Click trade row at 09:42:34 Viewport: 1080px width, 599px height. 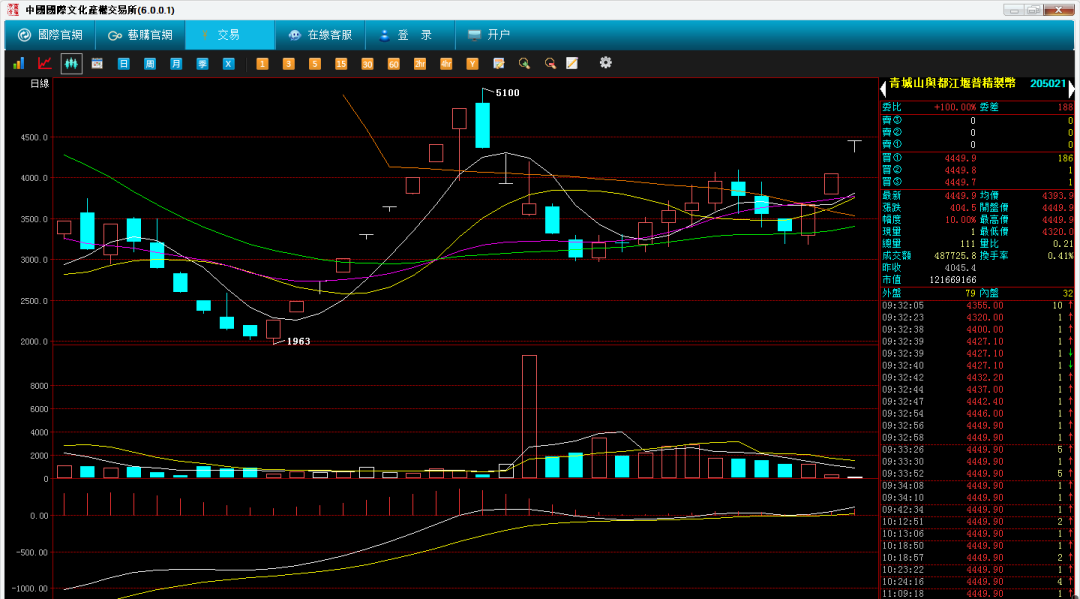977,510
